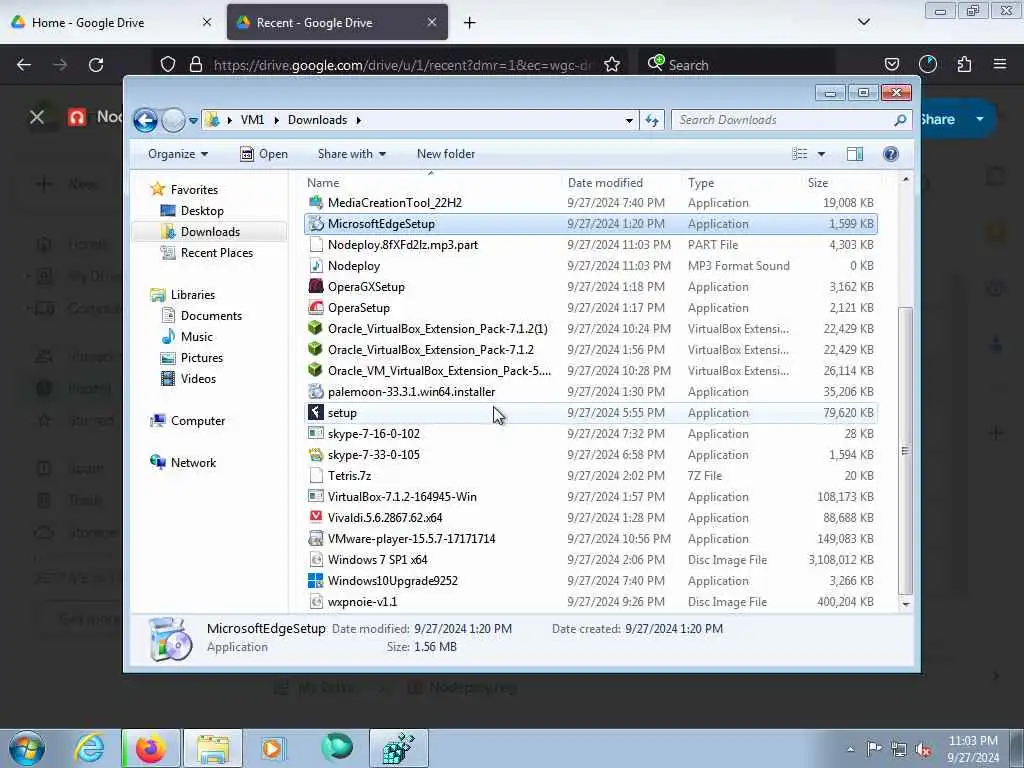
Task: Select skype-7-33-0-105 file icon
Action: tap(316, 455)
